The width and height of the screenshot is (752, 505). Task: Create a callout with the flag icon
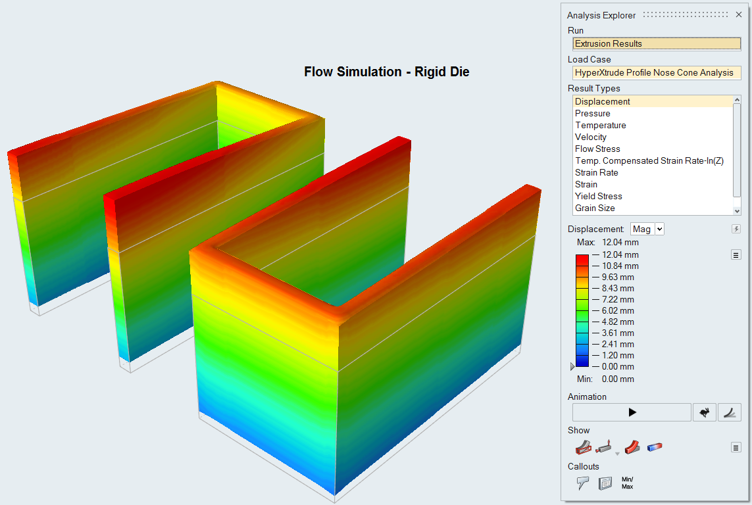point(582,483)
